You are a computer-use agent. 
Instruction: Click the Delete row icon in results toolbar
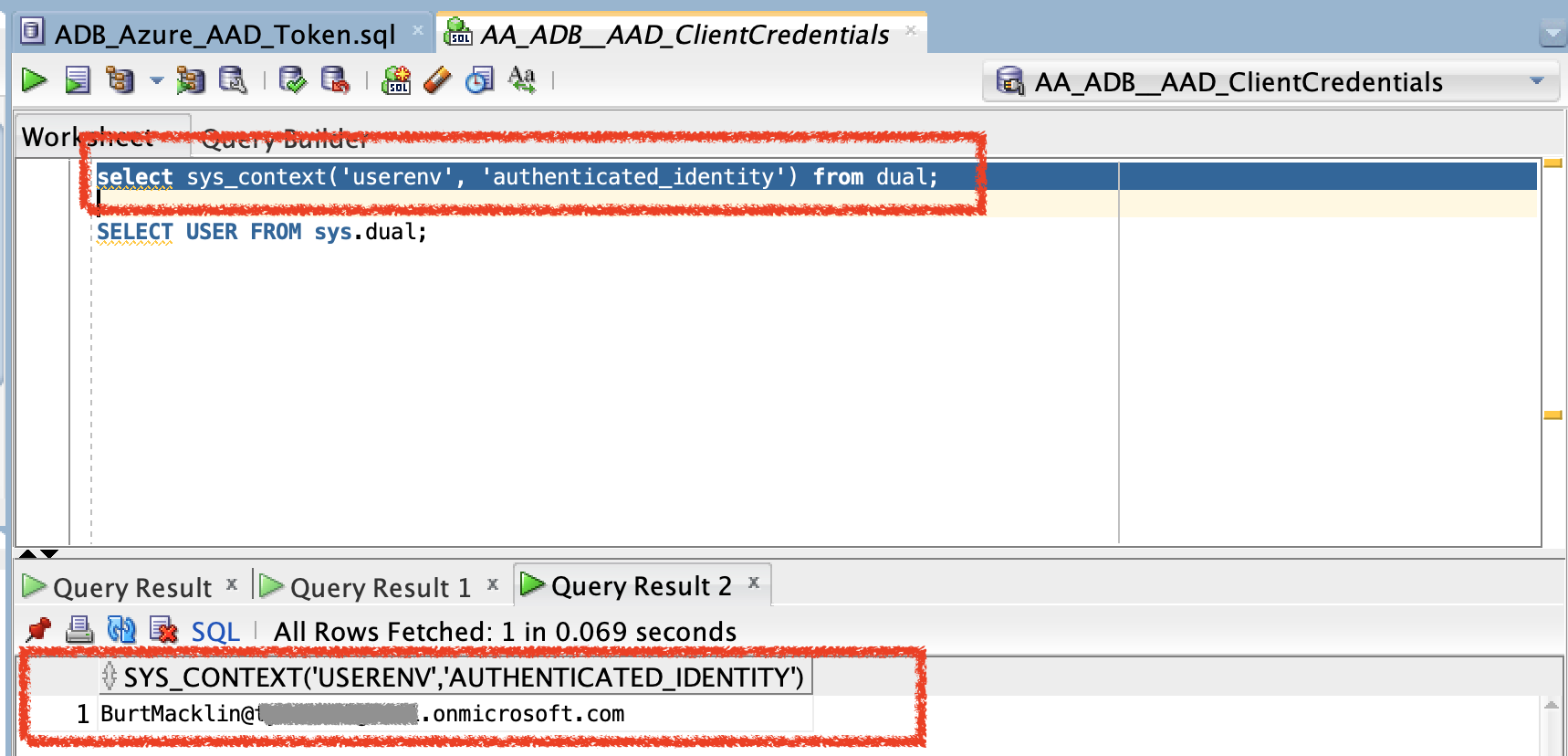click(163, 630)
